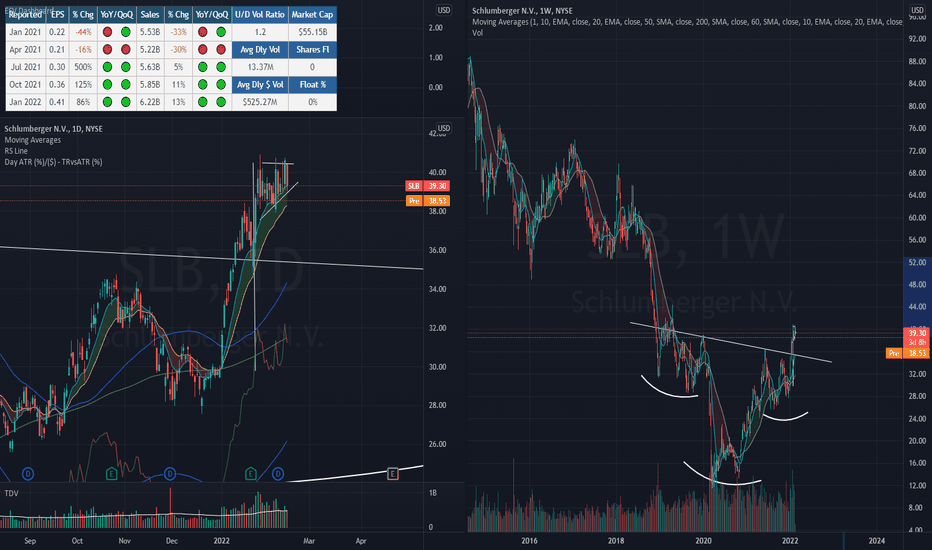Click the dividend marker near September
This screenshot has width=932, height=550.
point(28,474)
